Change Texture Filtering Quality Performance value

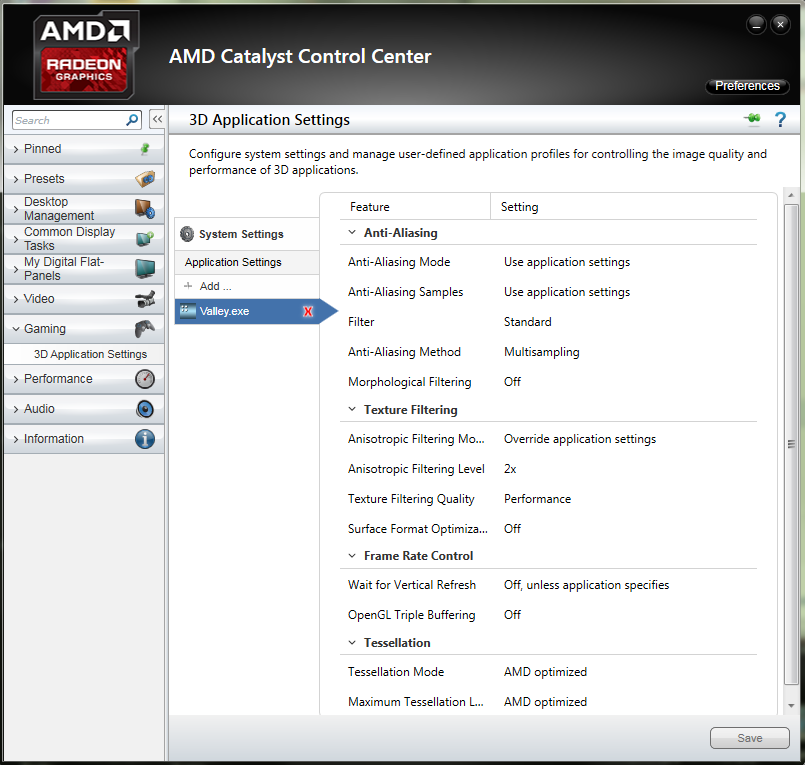click(x=537, y=499)
